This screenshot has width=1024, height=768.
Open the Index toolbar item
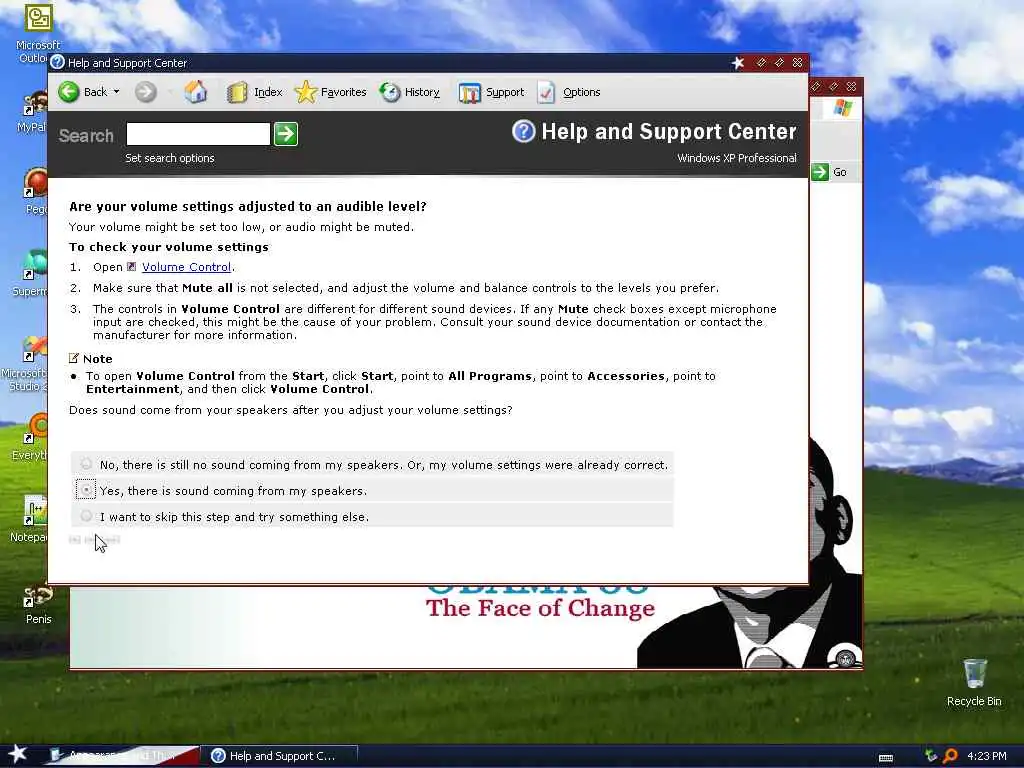click(255, 92)
